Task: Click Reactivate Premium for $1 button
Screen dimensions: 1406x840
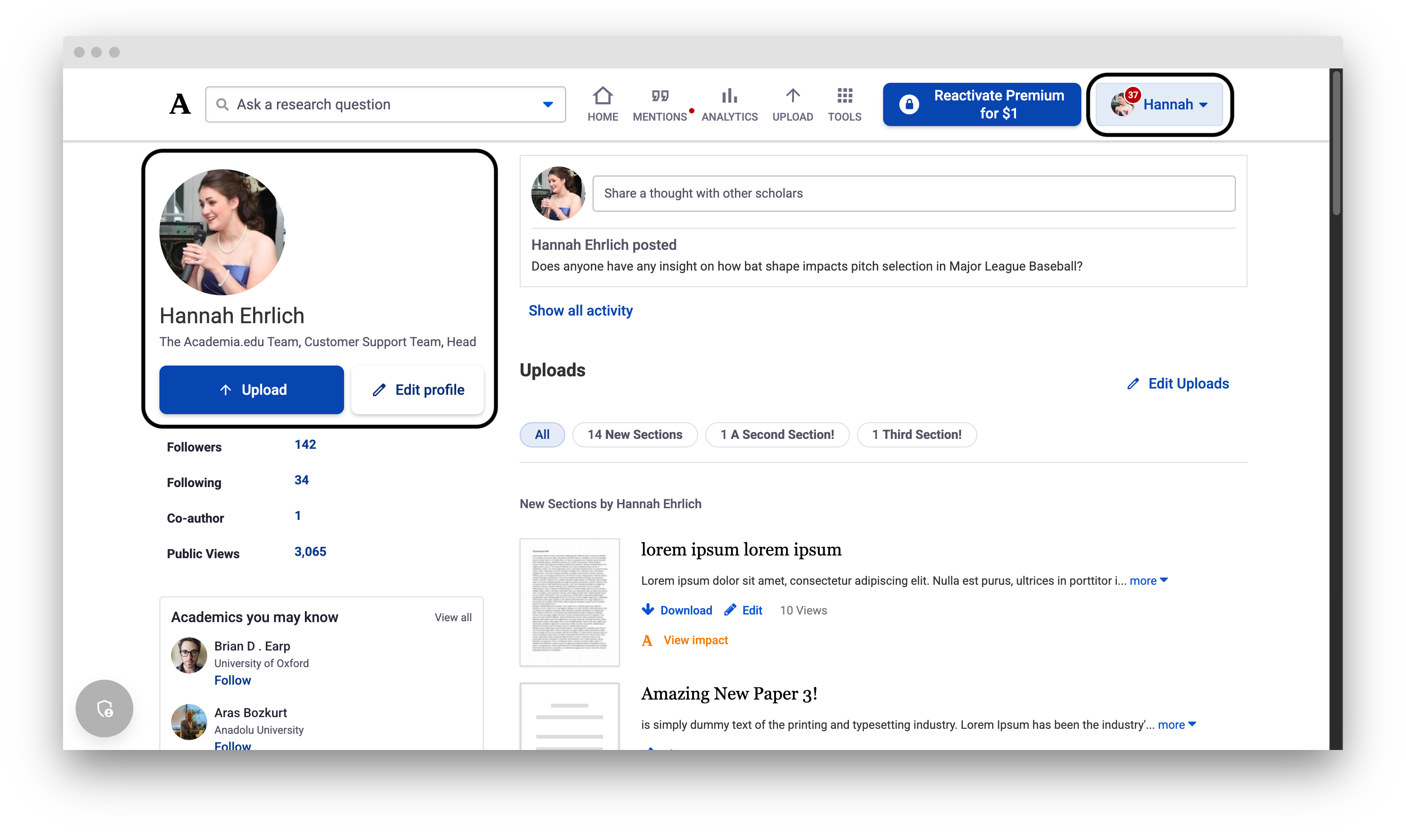Action: pos(981,105)
